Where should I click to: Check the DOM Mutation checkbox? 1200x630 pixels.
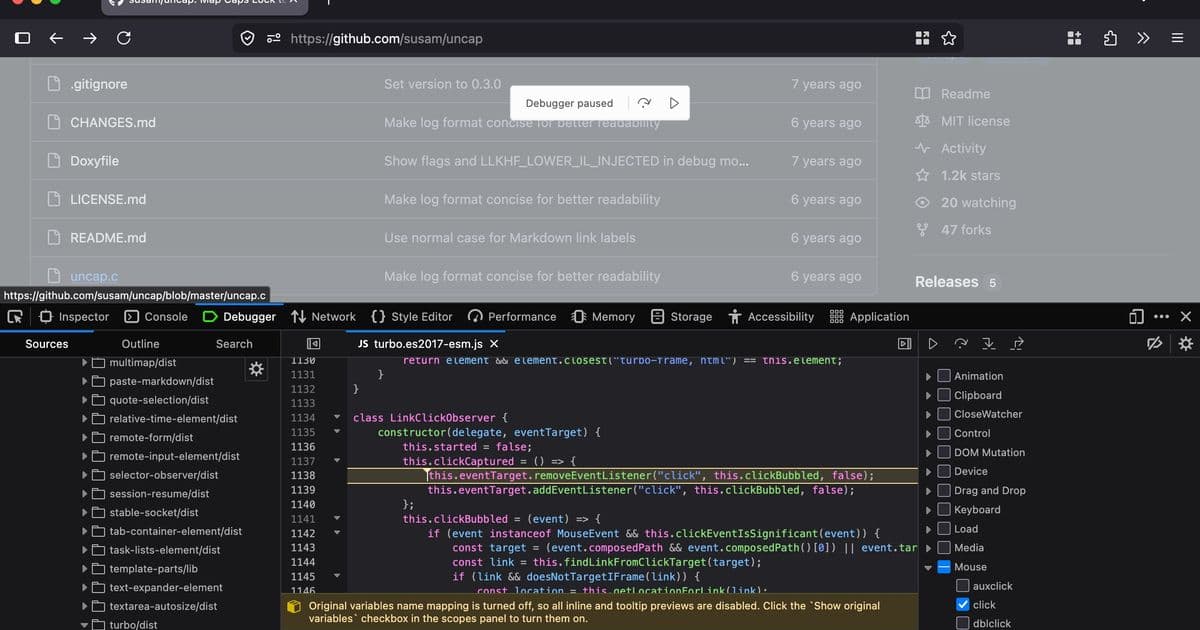[x=944, y=452]
